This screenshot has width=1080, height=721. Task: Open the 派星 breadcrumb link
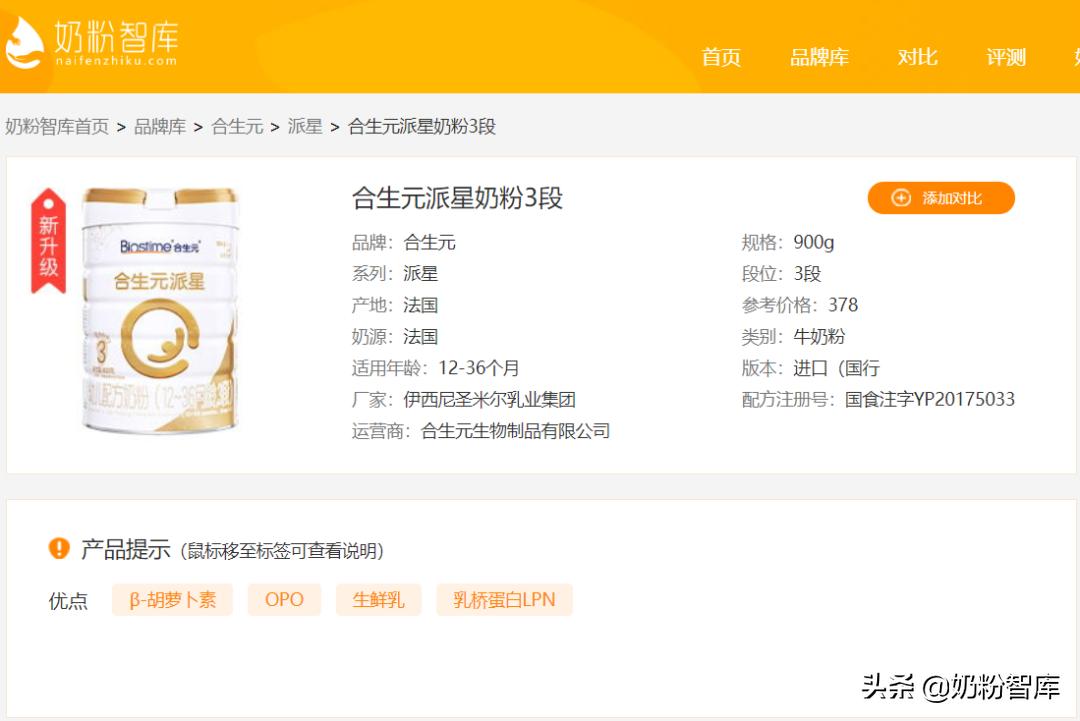306,127
